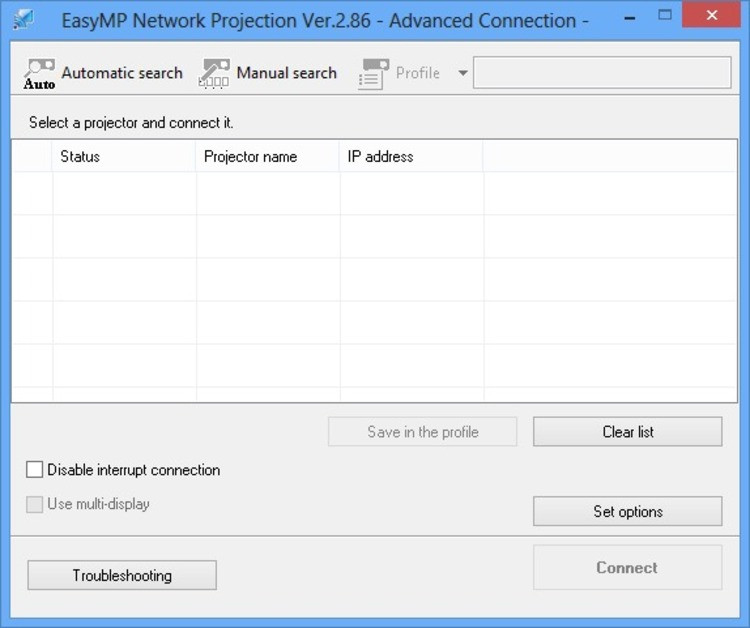The image size is (750, 628).
Task: Click the Automatic search projector icon
Action: [39, 74]
